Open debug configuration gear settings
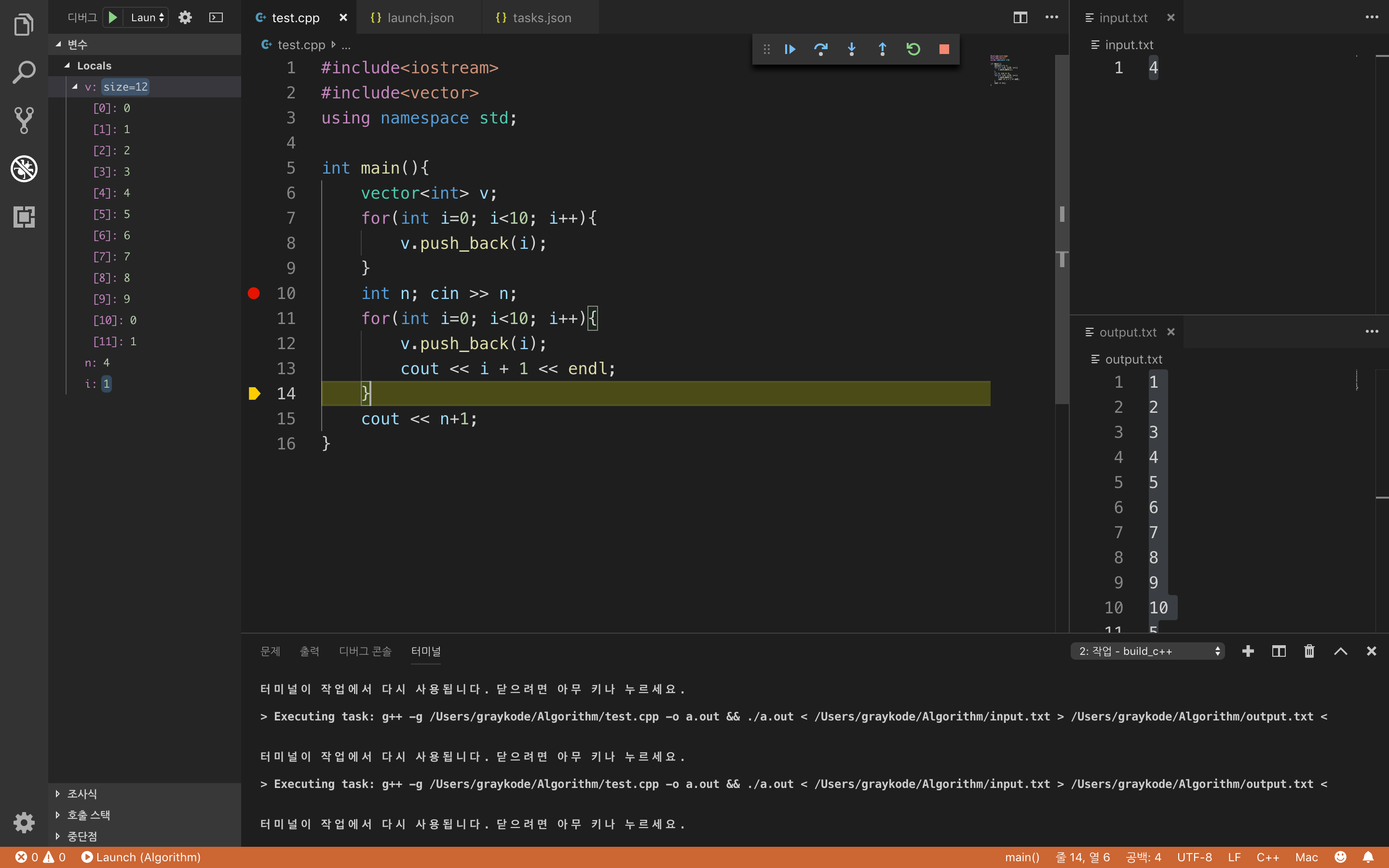1389x868 pixels. (x=185, y=17)
